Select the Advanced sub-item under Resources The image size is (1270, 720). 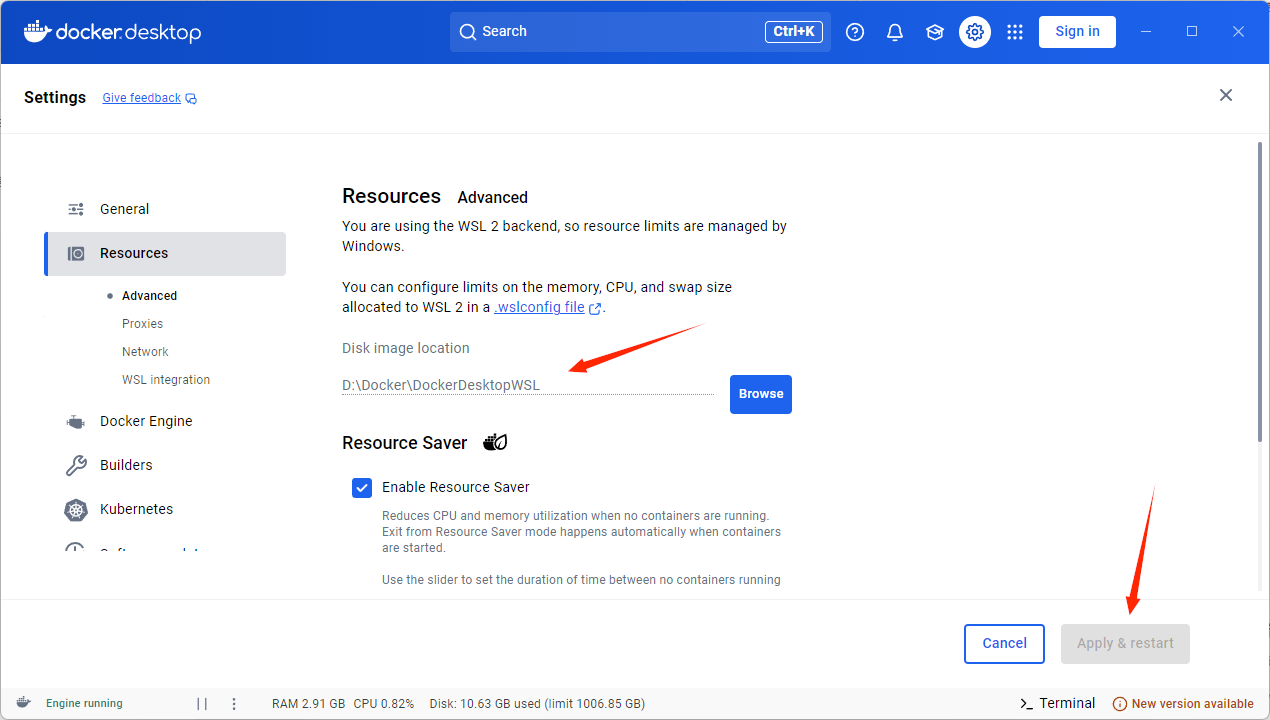tap(149, 296)
